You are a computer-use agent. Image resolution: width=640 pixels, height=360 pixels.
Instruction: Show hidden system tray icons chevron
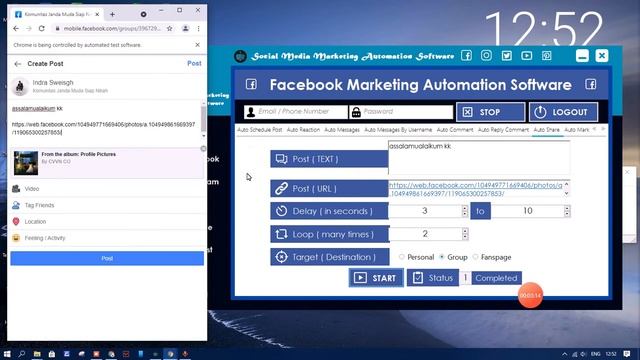click(x=564, y=354)
